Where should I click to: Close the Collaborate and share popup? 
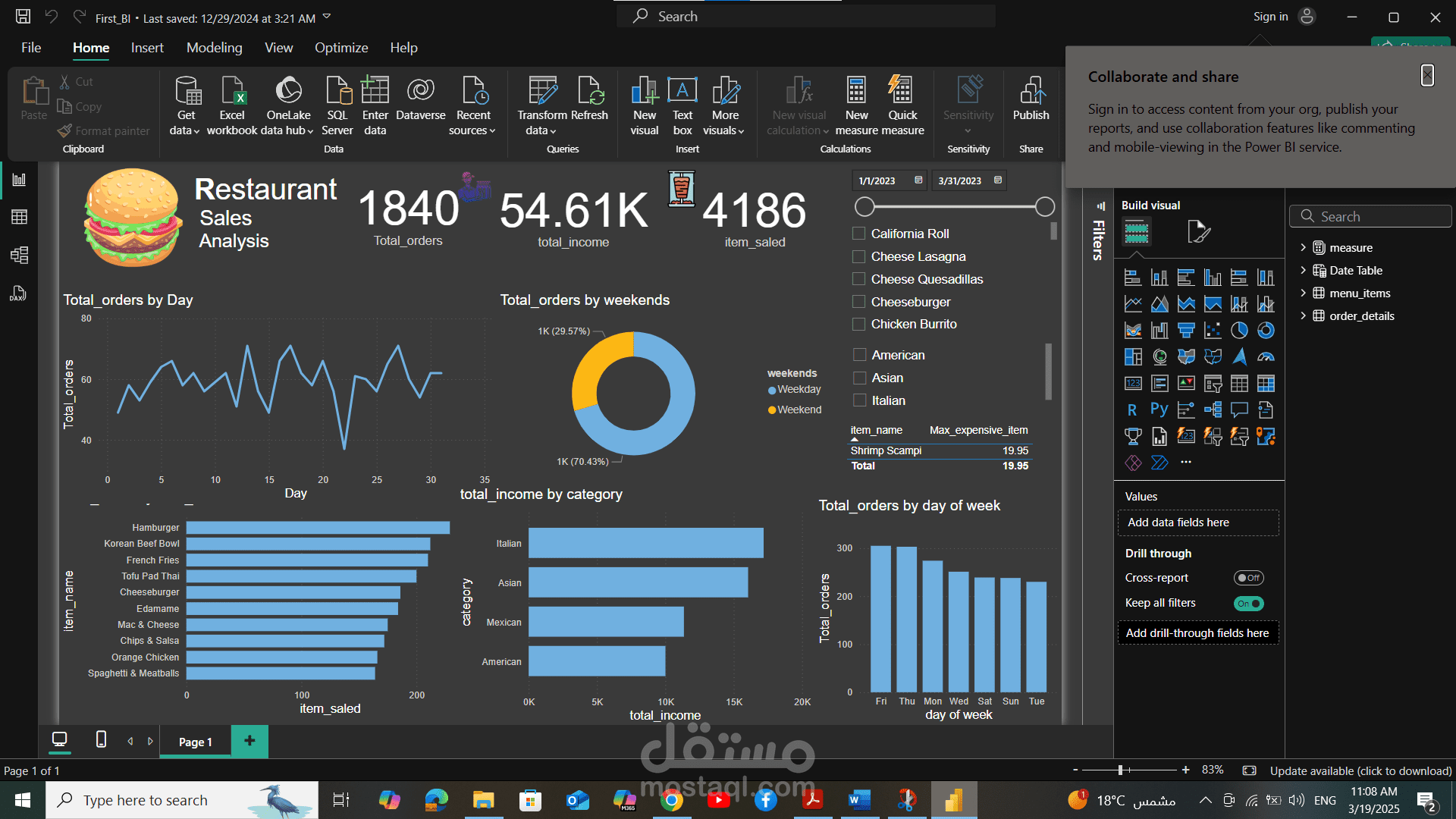coord(1427,74)
